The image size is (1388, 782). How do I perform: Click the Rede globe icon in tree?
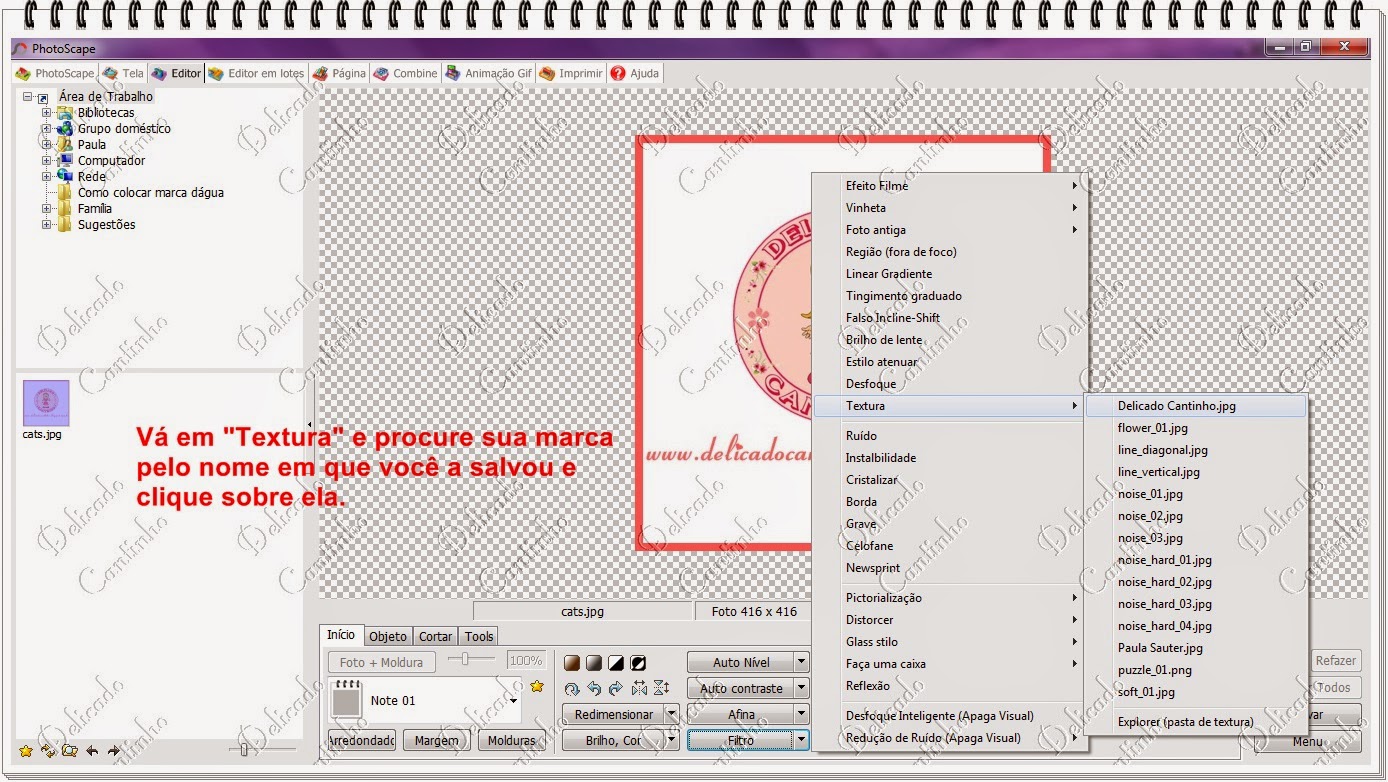click(65, 176)
